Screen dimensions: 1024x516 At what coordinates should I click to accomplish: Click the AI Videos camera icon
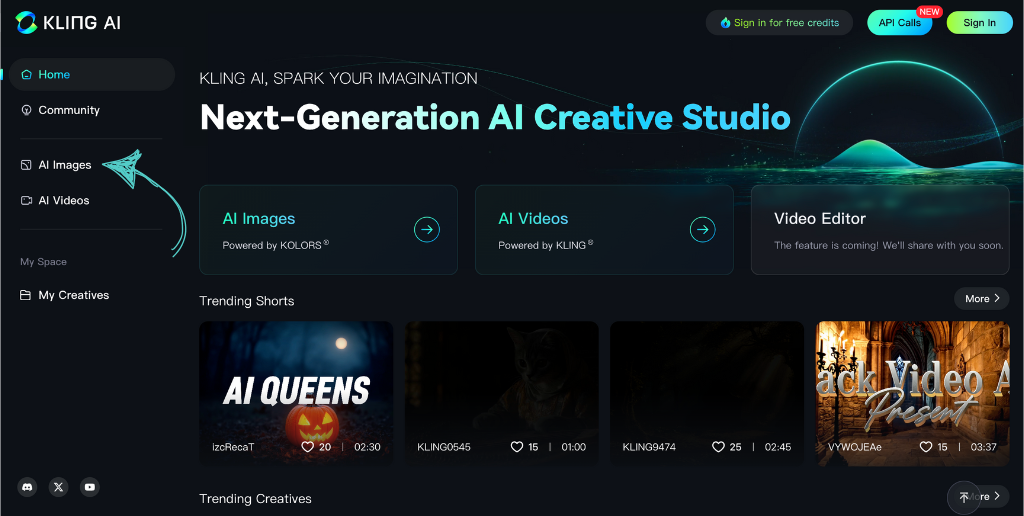[26, 201]
